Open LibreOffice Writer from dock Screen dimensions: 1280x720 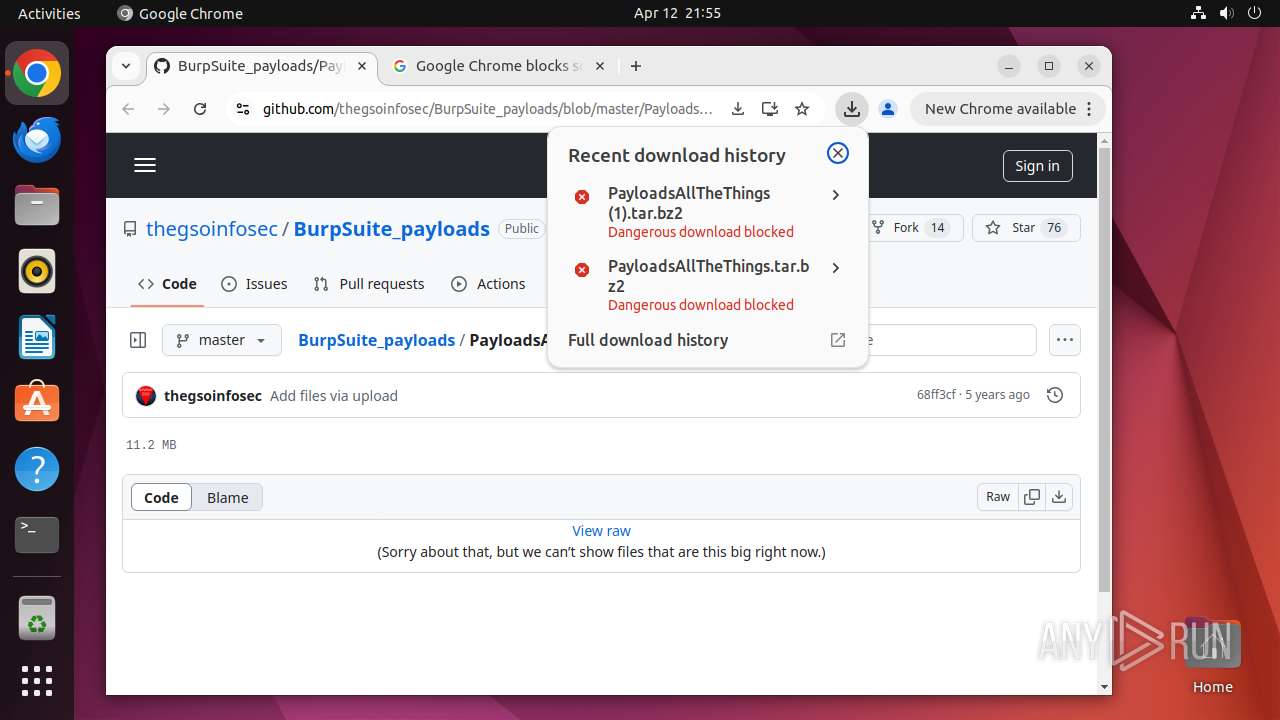(37, 337)
